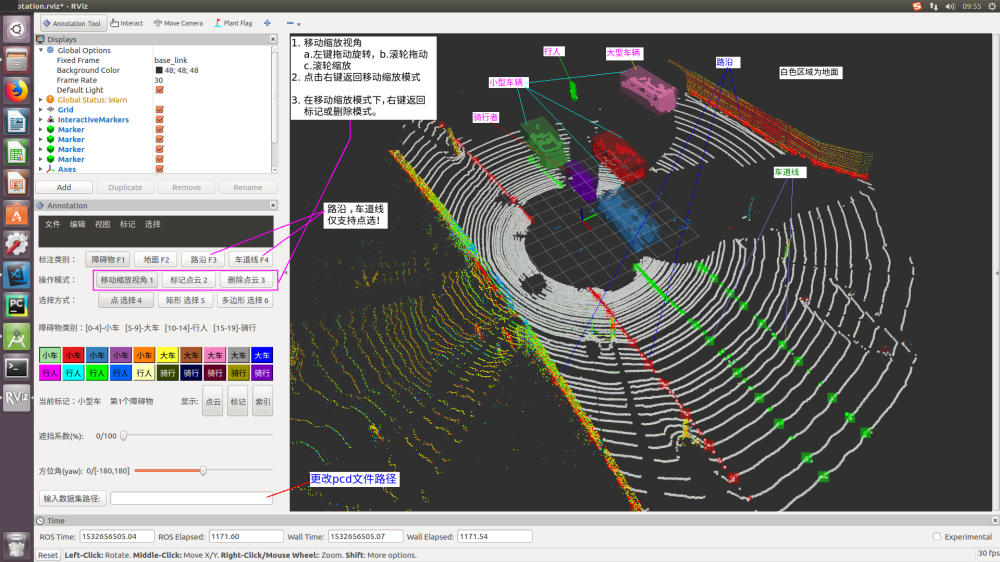Open Ubuntu dash search
1000x562 pixels.
(x=17, y=29)
